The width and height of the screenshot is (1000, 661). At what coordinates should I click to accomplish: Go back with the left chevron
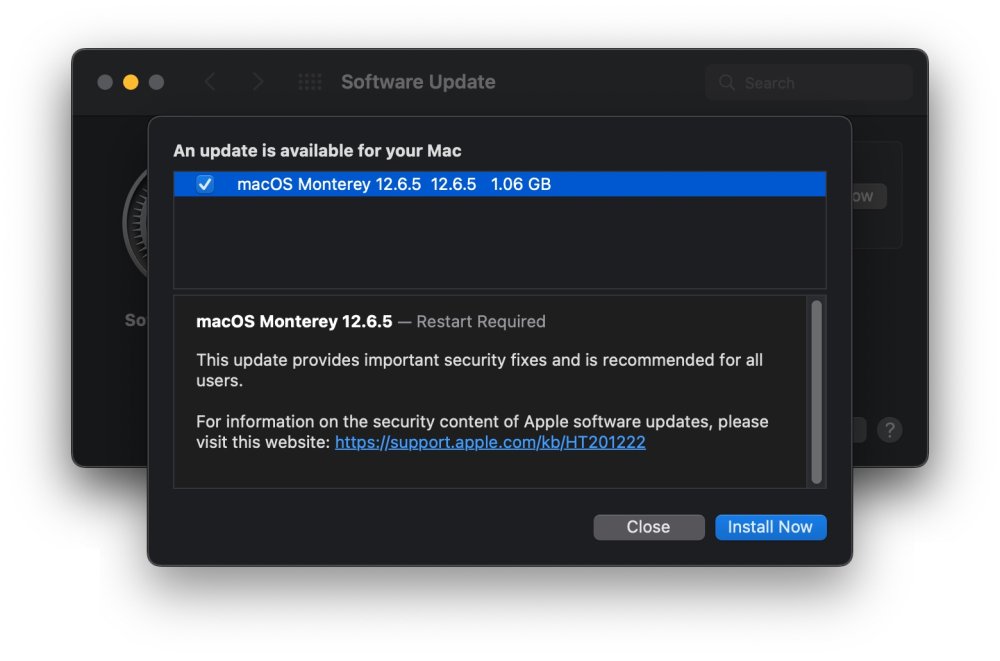pos(210,82)
